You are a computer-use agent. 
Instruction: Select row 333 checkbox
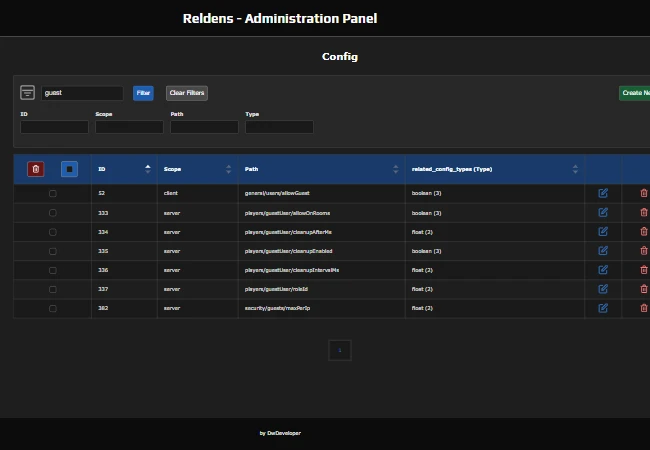tap(53, 213)
